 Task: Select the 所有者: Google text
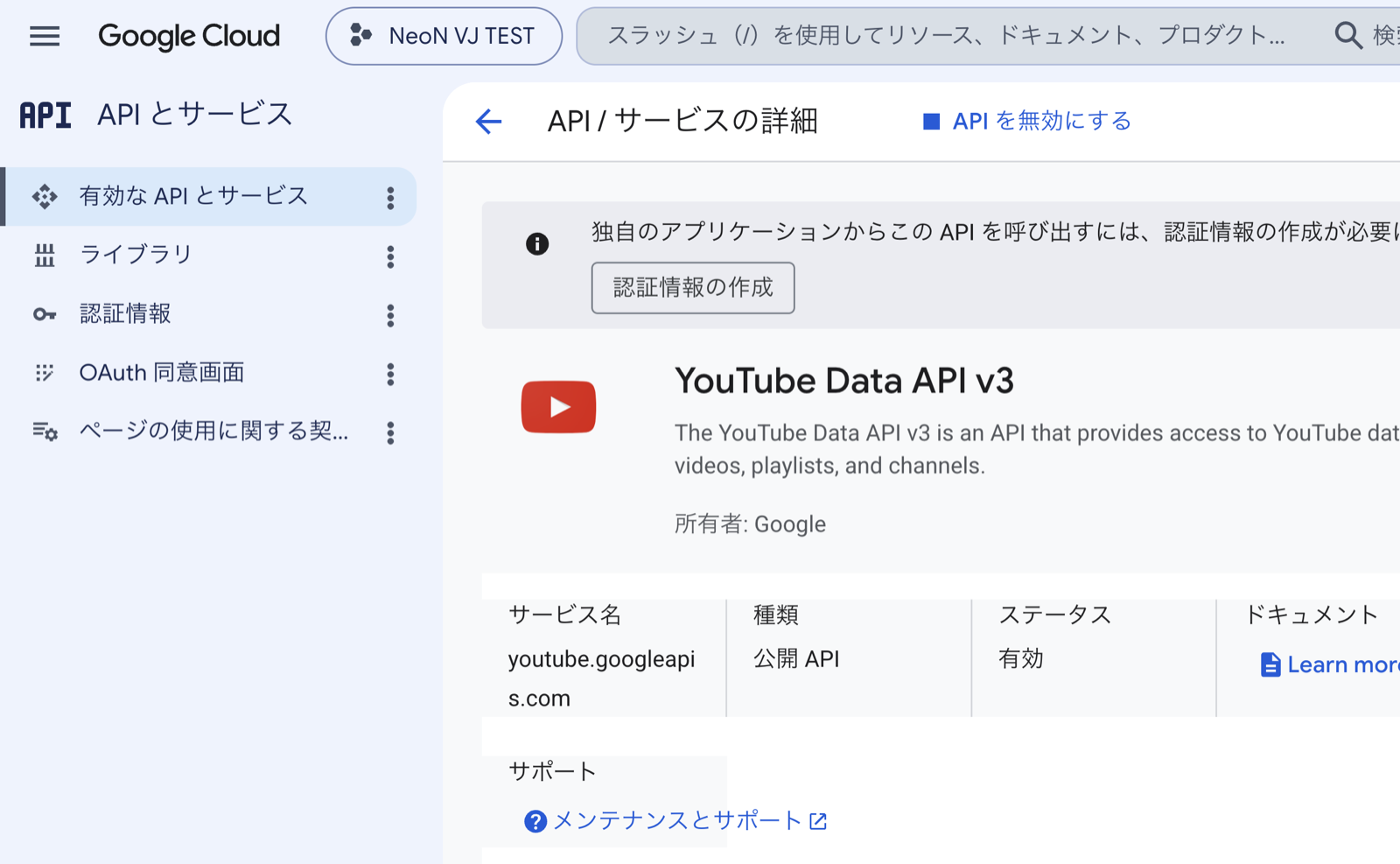(x=750, y=524)
